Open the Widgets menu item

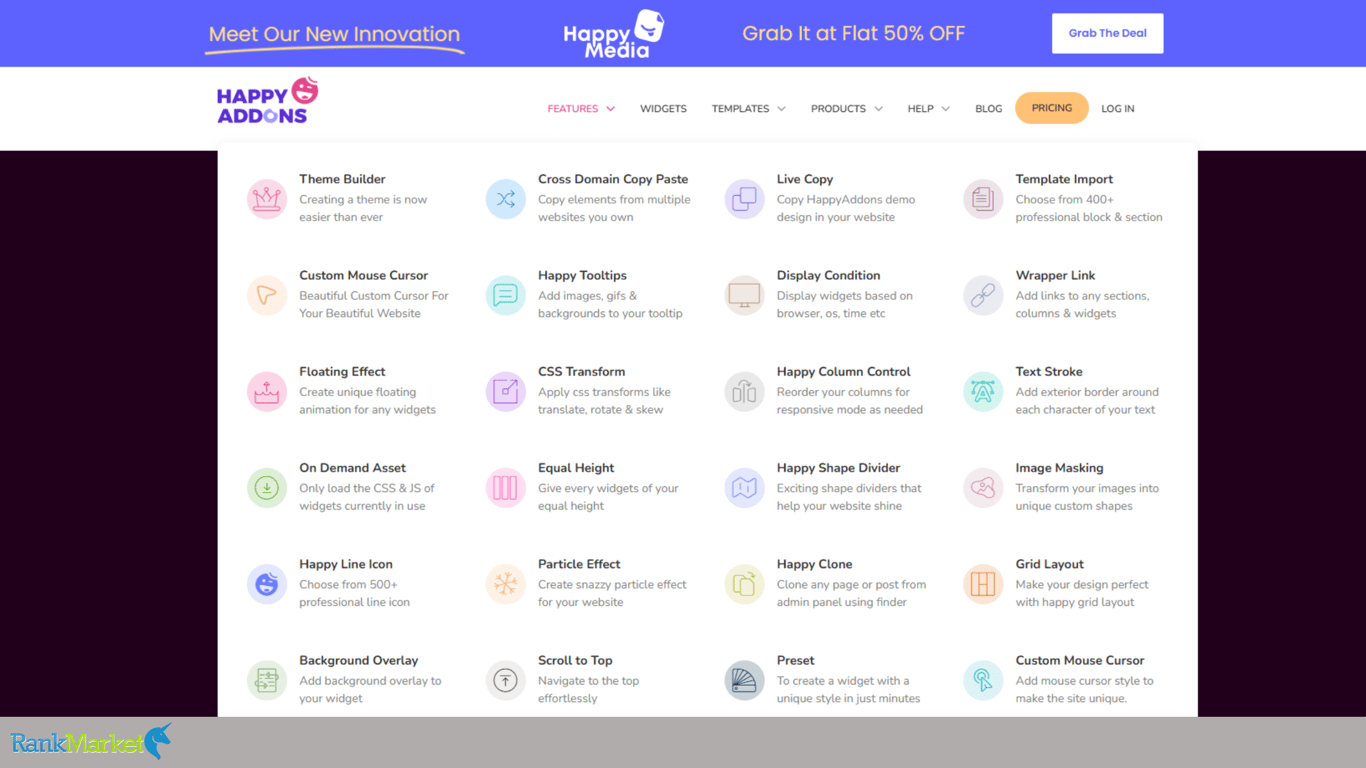click(663, 109)
